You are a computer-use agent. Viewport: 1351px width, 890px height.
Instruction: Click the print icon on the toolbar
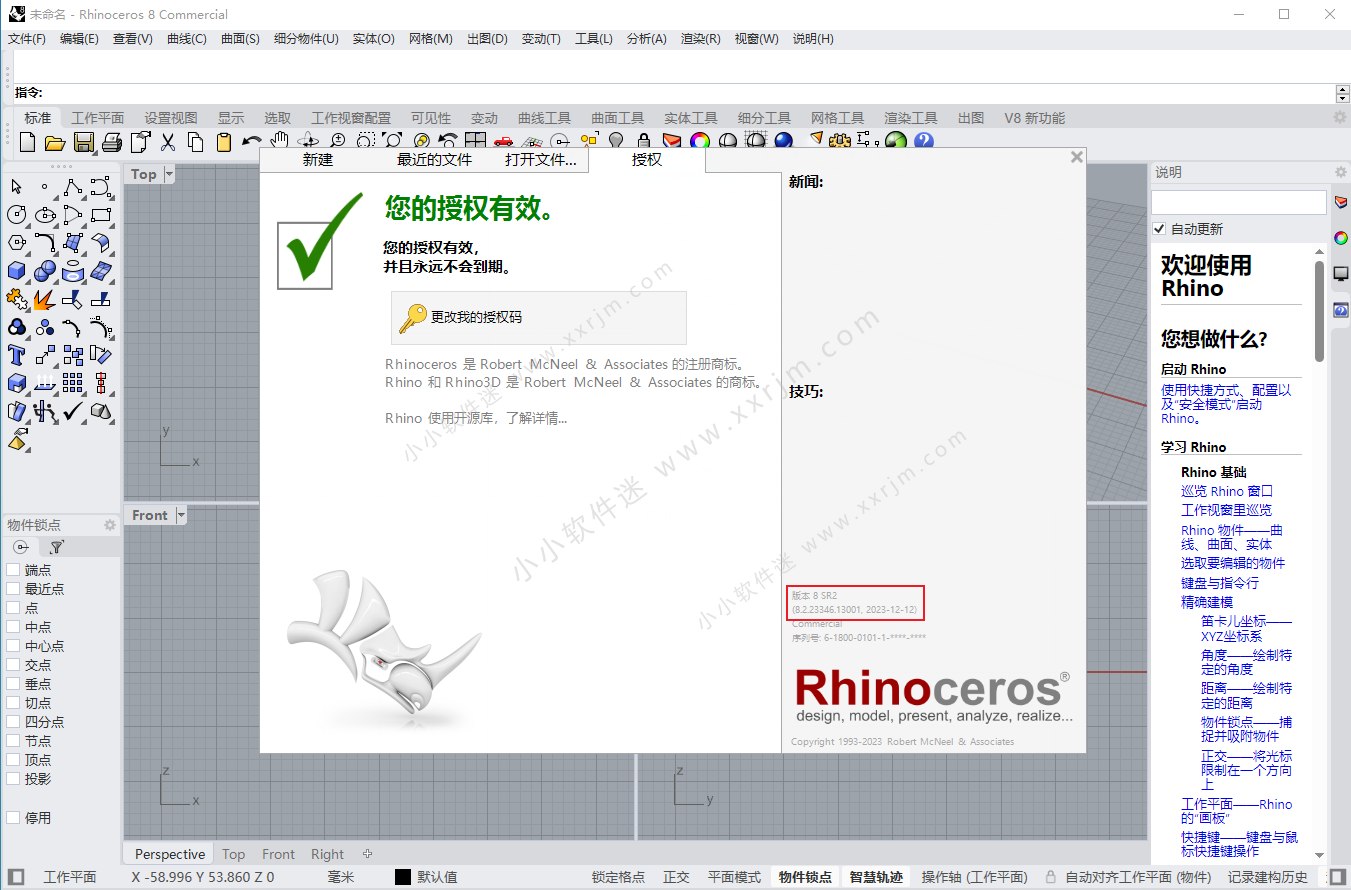click(x=111, y=141)
